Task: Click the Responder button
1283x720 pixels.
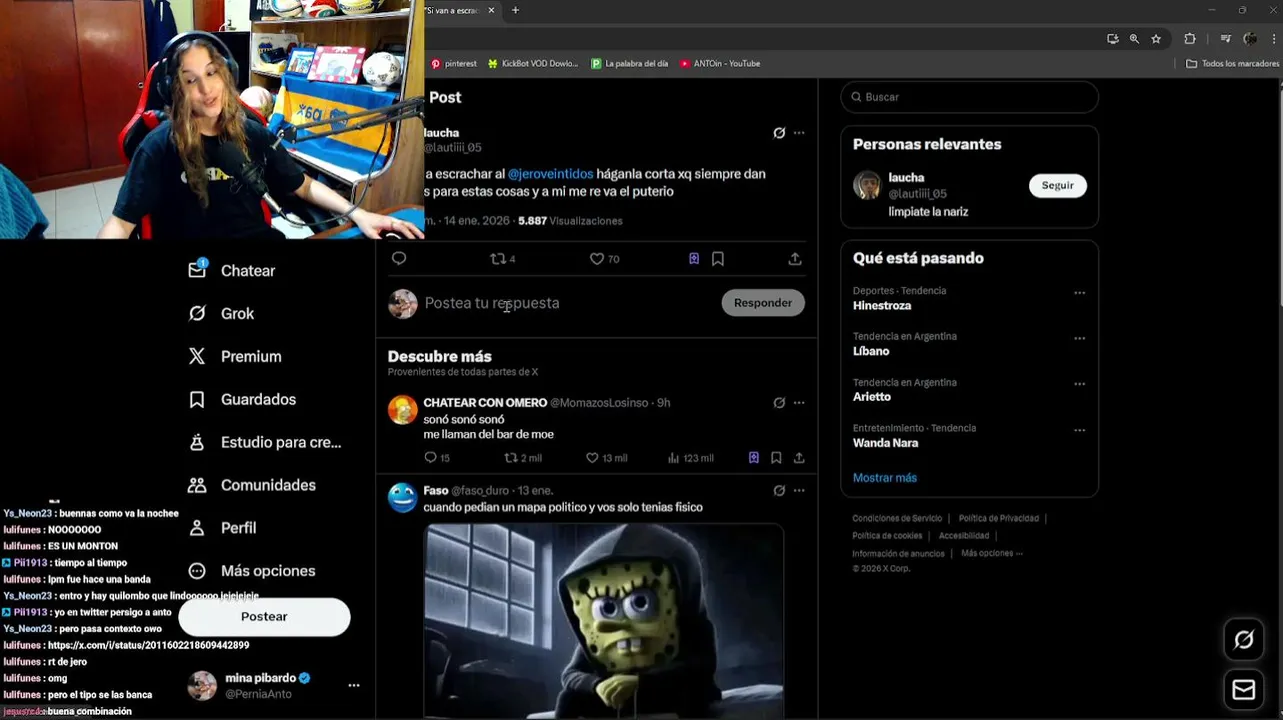Action: [x=763, y=303]
